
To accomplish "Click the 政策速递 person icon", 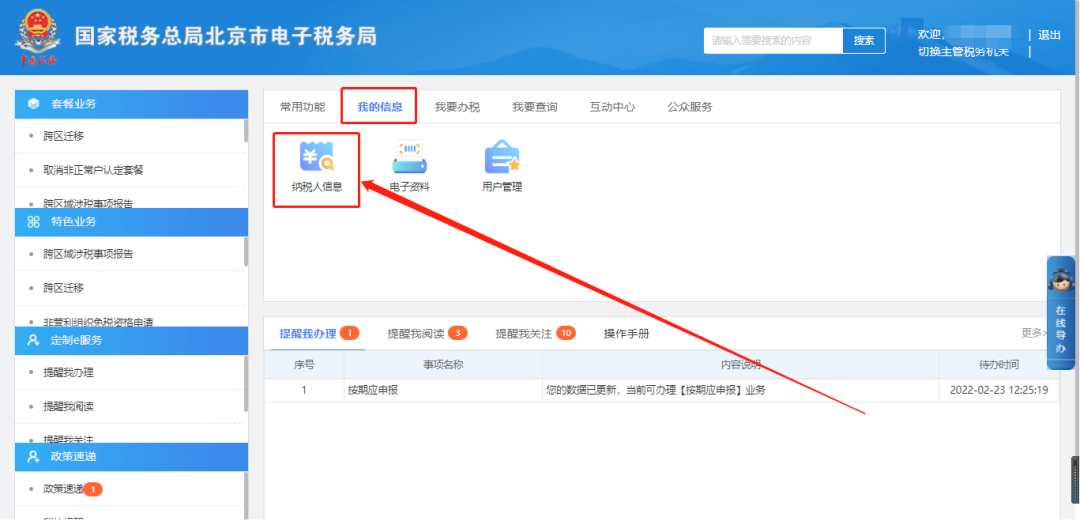I will (x=33, y=457).
